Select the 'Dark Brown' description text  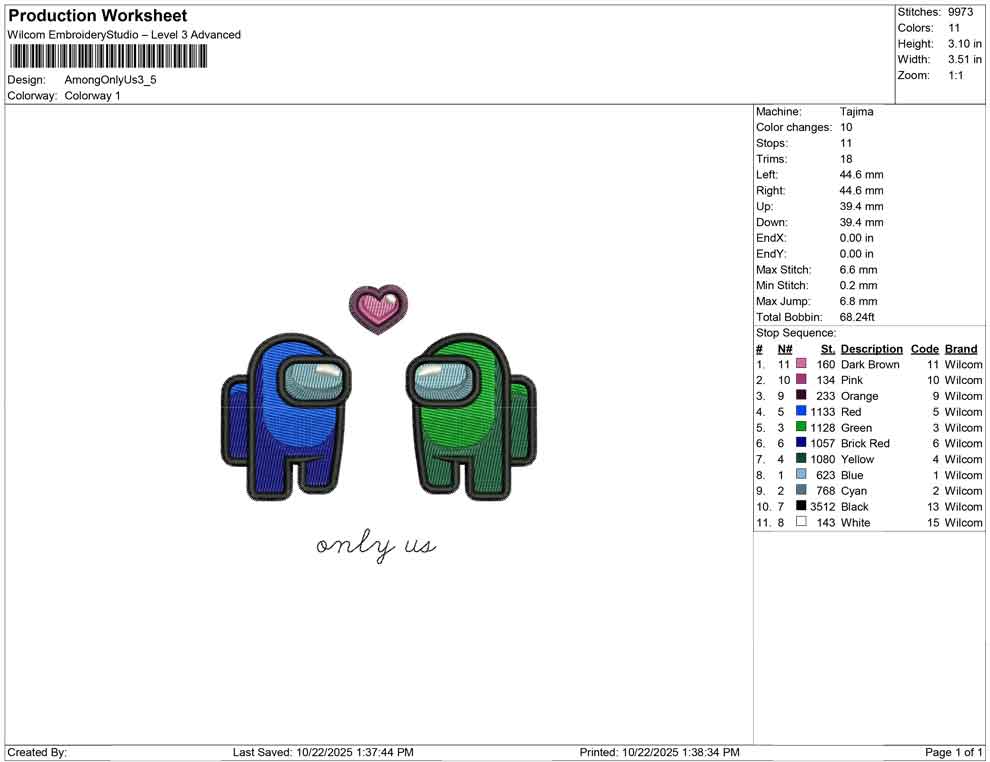[x=870, y=364]
